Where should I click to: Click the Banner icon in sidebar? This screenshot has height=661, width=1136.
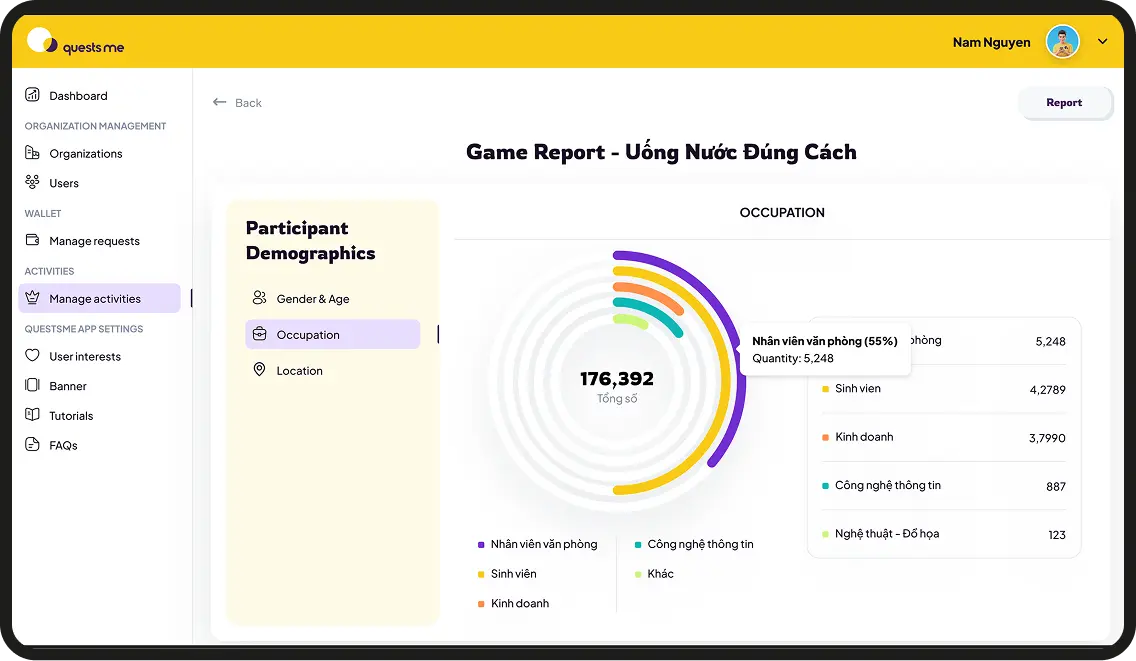click(x=32, y=386)
